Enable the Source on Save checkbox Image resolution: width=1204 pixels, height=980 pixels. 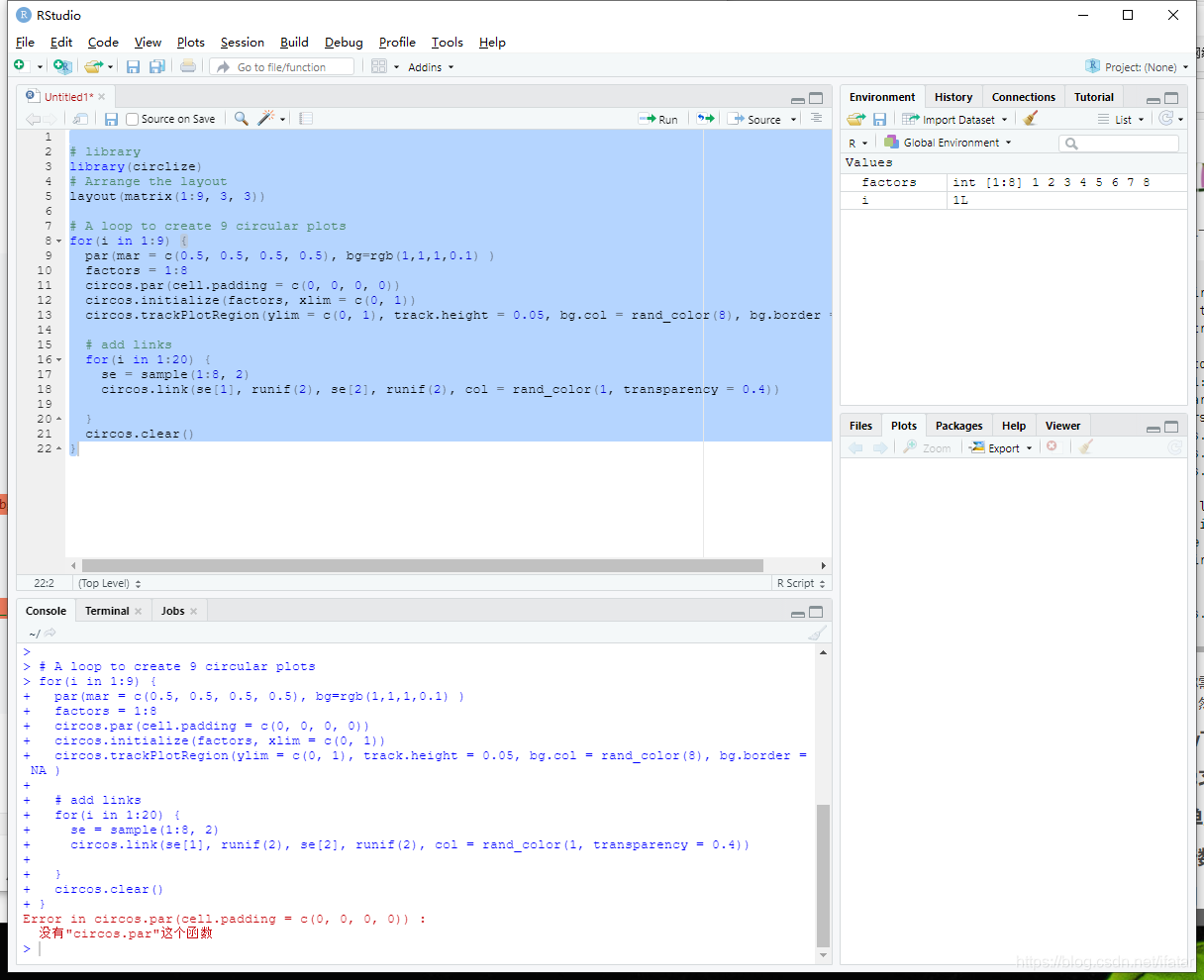click(x=133, y=120)
